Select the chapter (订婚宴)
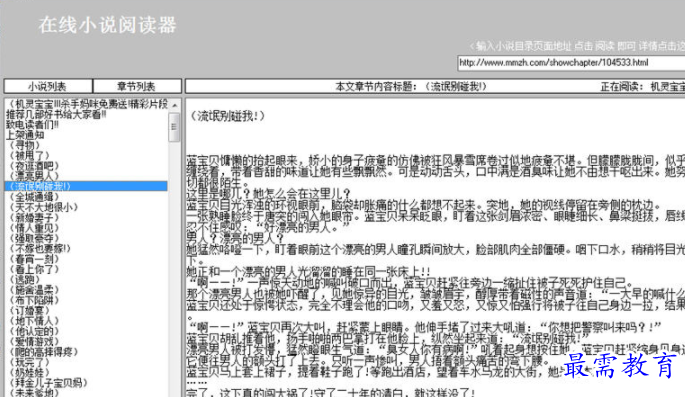The height and width of the screenshot is (397, 685). point(30,311)
